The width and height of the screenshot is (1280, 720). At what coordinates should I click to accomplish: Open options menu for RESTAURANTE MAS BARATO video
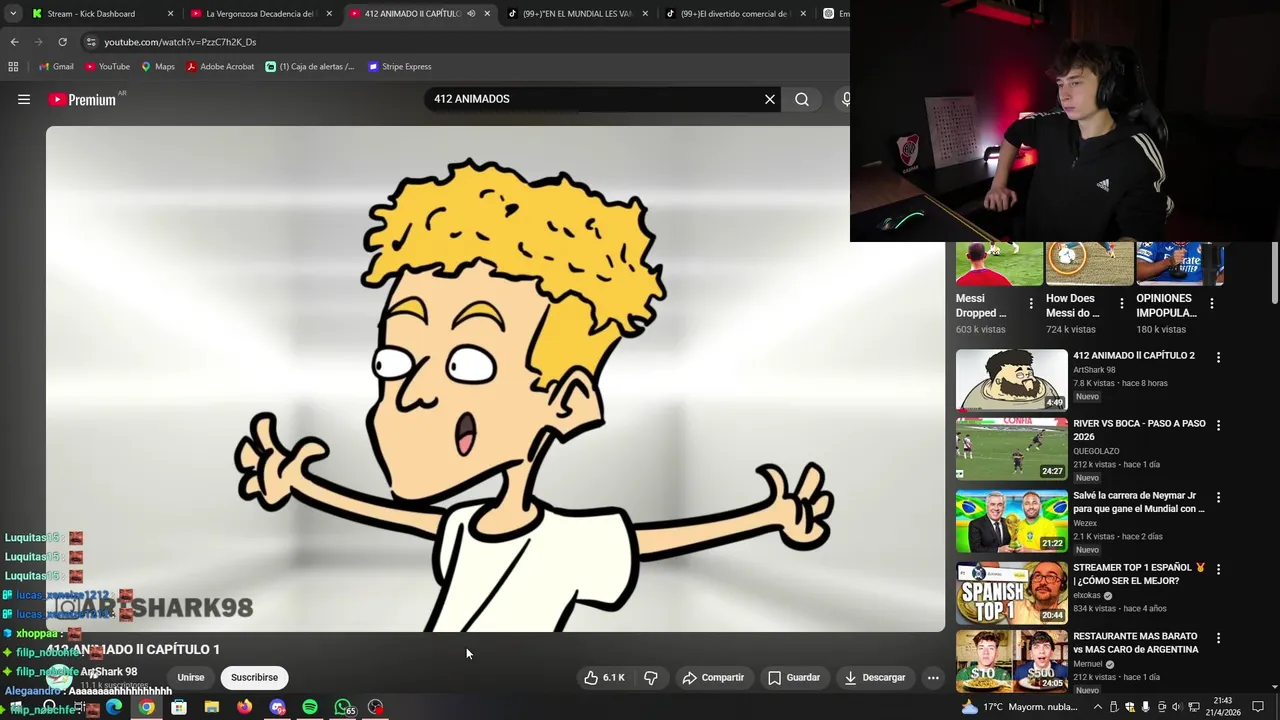point(1218,638)
